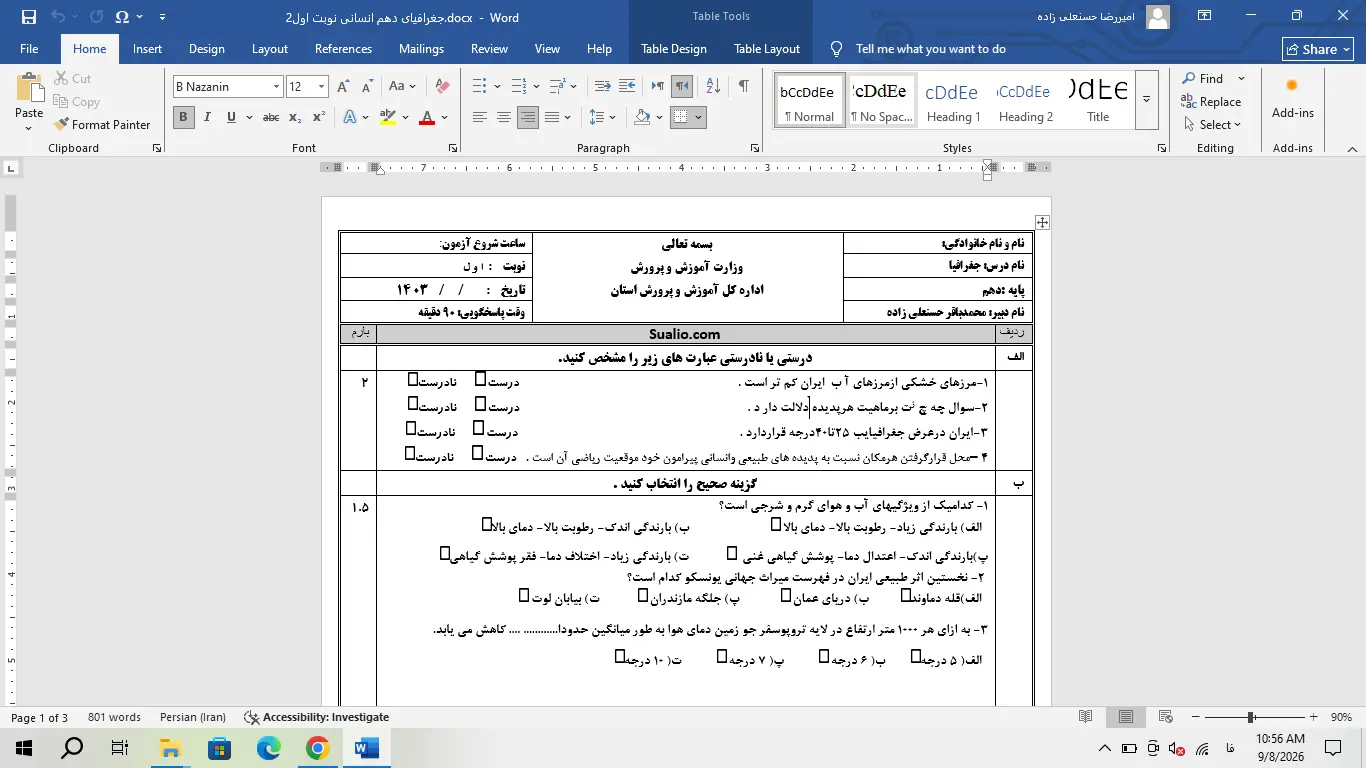Check the box next to دریای عمان option
This screenshot has height=768, width=1366.
click(x=786, y=596)
